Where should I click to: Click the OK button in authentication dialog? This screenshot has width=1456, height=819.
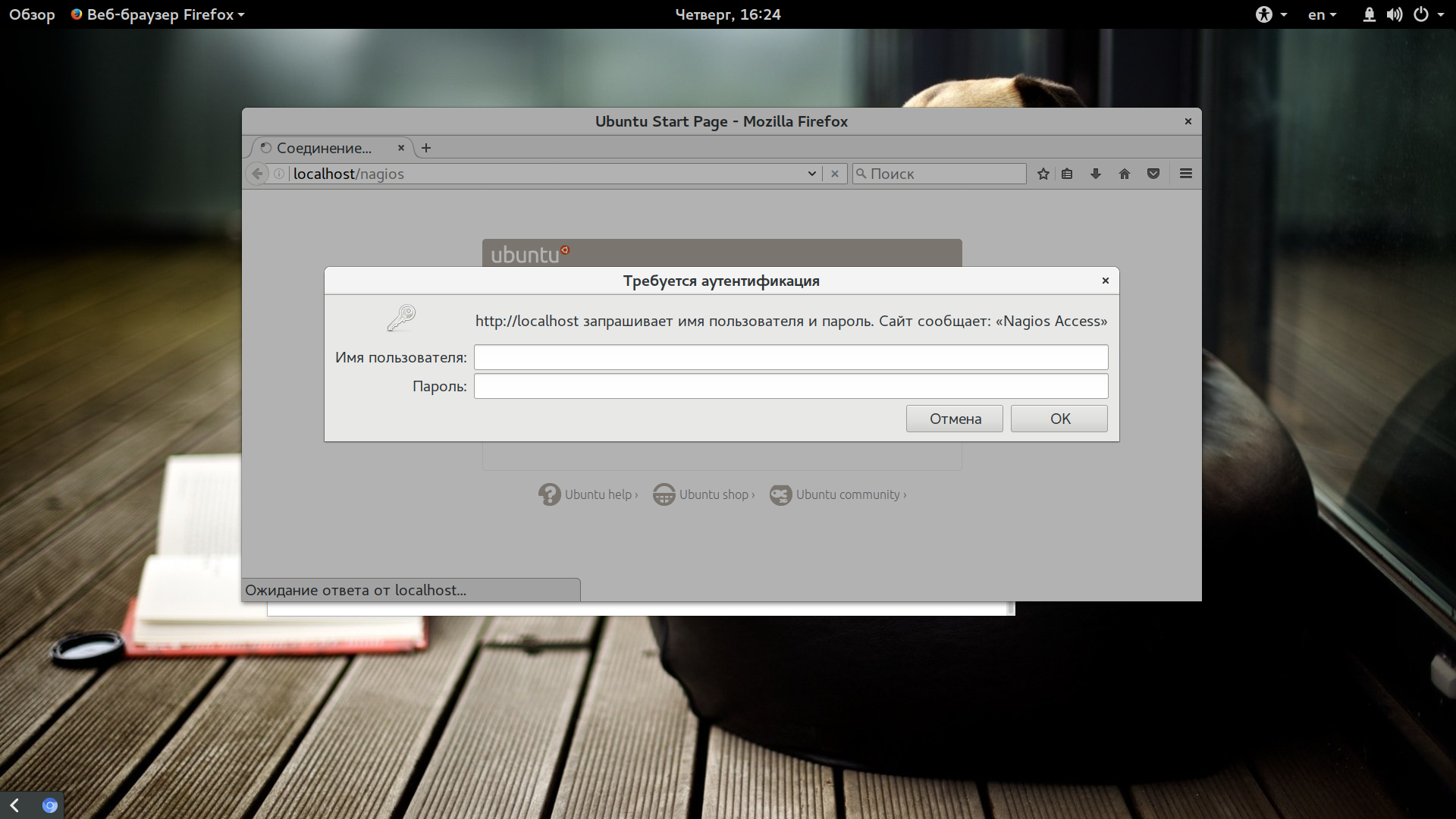[1059, 419]
